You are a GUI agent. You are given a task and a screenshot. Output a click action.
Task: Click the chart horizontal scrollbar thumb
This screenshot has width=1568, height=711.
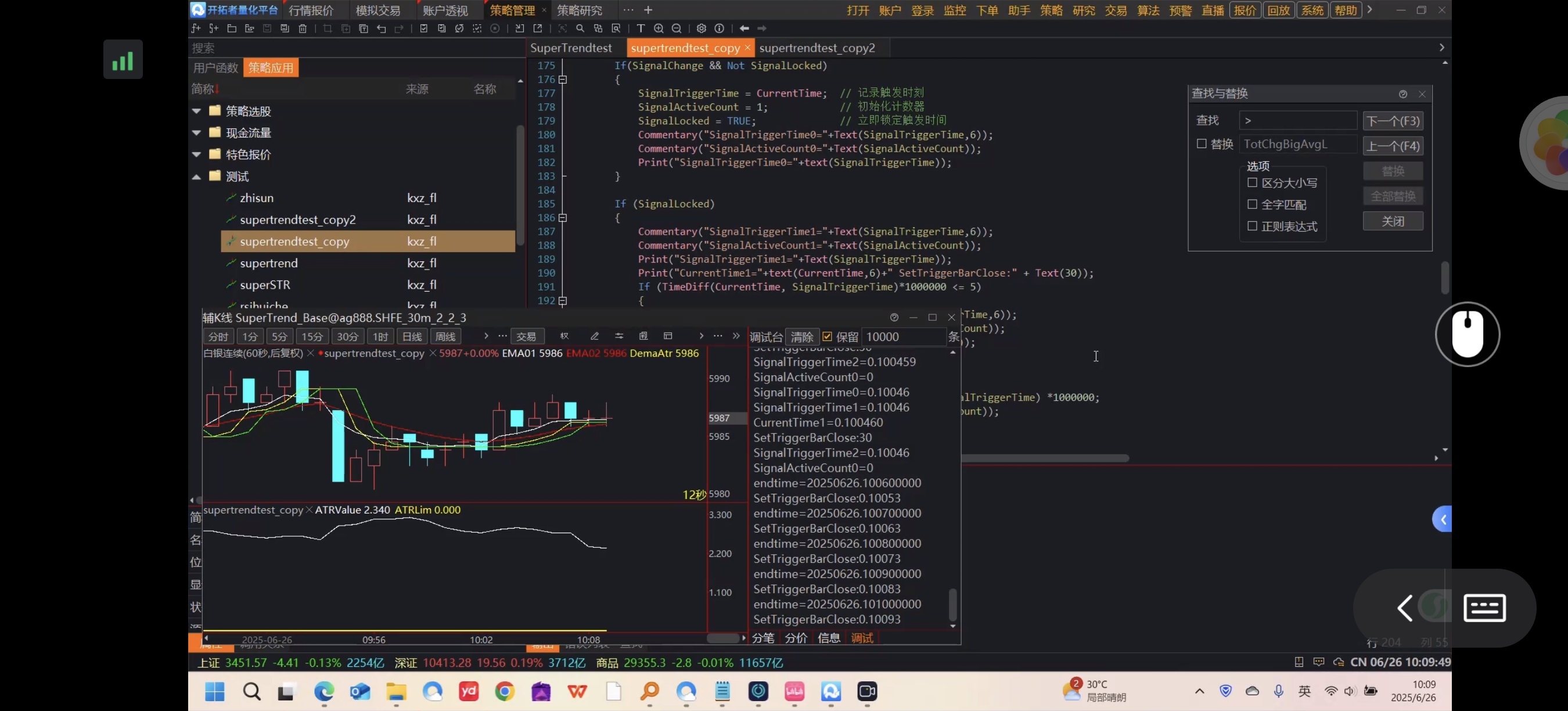click(x=722, y=638)
